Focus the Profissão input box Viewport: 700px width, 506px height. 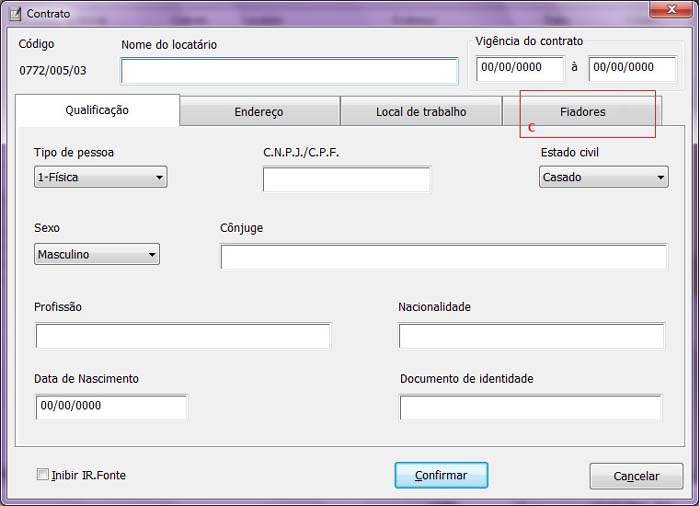(183, 336)
